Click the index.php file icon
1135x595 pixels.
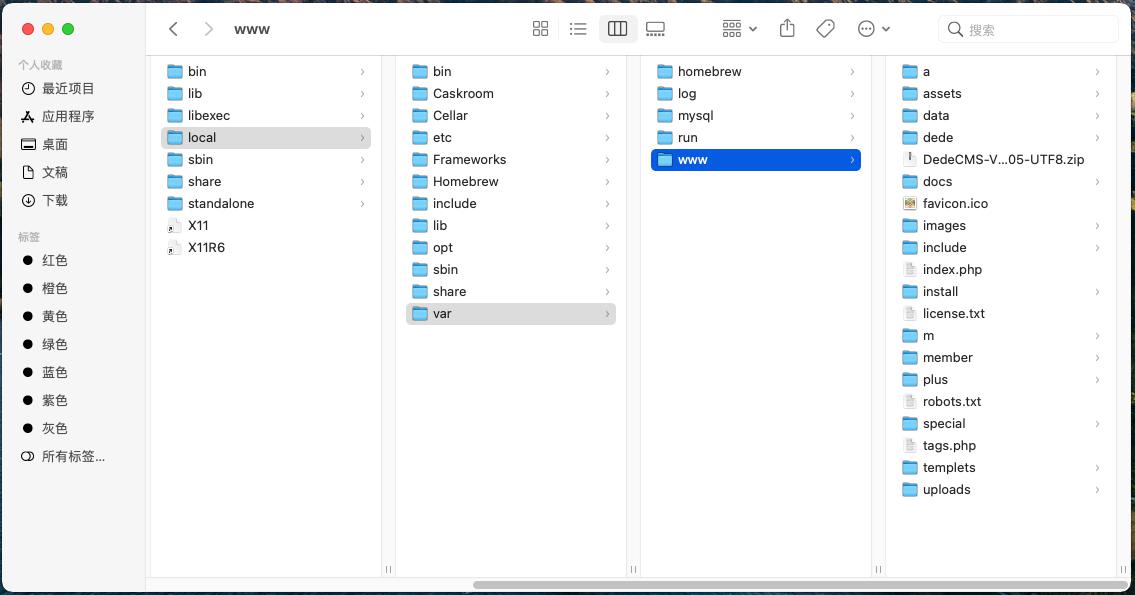910,270
